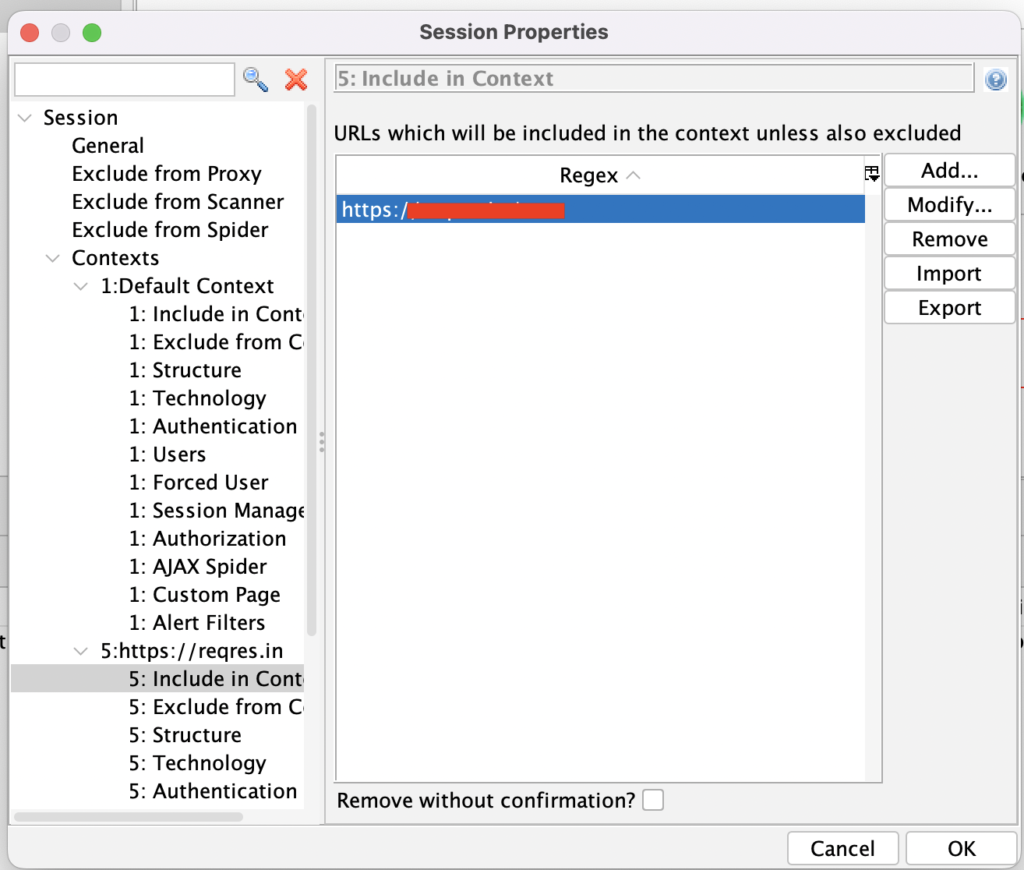Screen dimensions: 1024x870
Task: Click the Remove button
Action: click(x=949, y=239)
